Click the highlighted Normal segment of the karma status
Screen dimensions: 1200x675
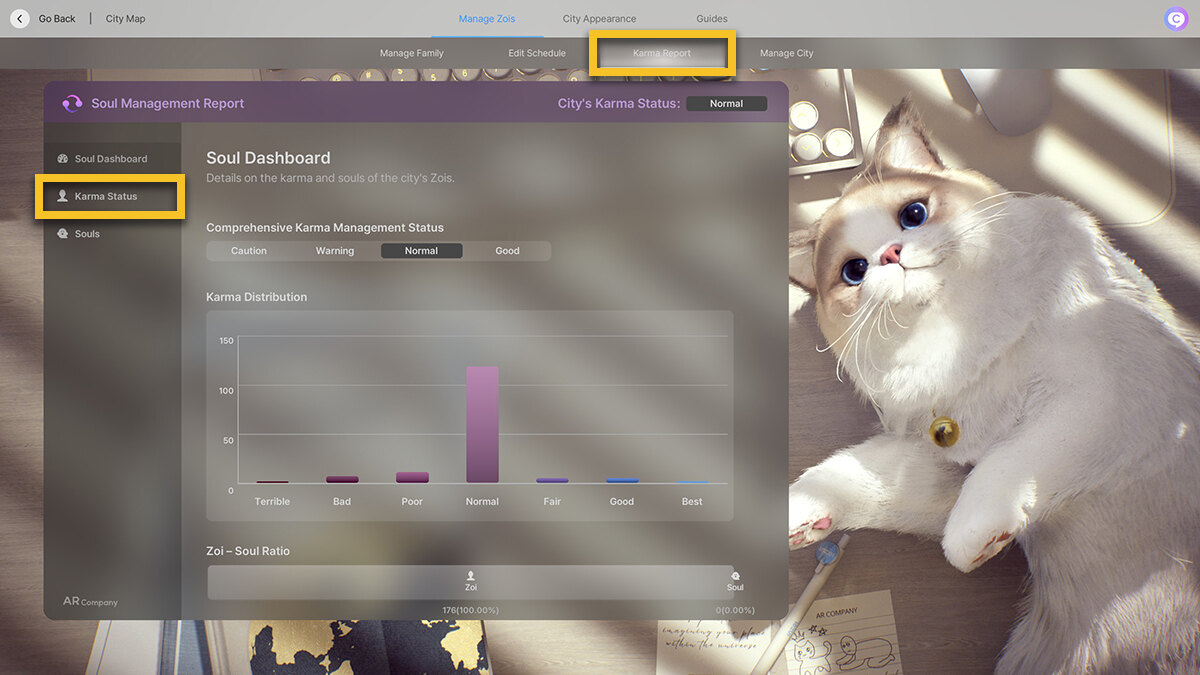coord(421,251)
